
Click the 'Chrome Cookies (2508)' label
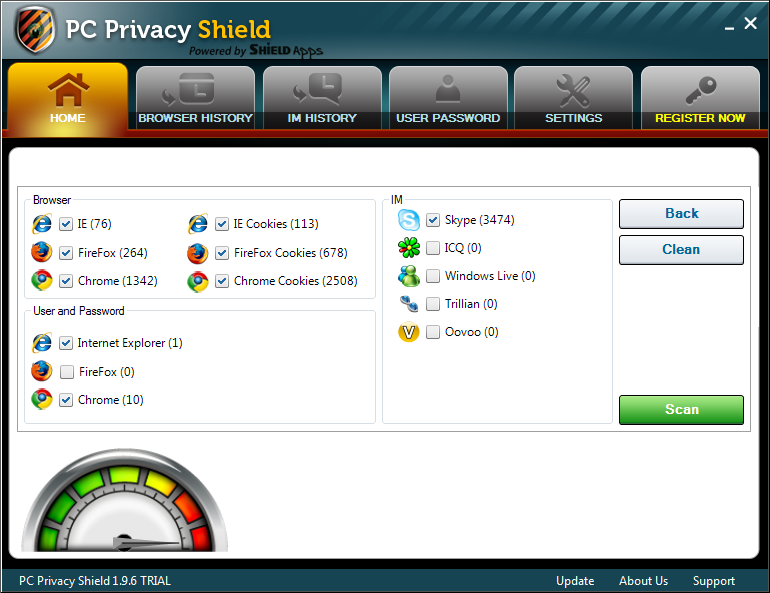[x=296, y=281]
